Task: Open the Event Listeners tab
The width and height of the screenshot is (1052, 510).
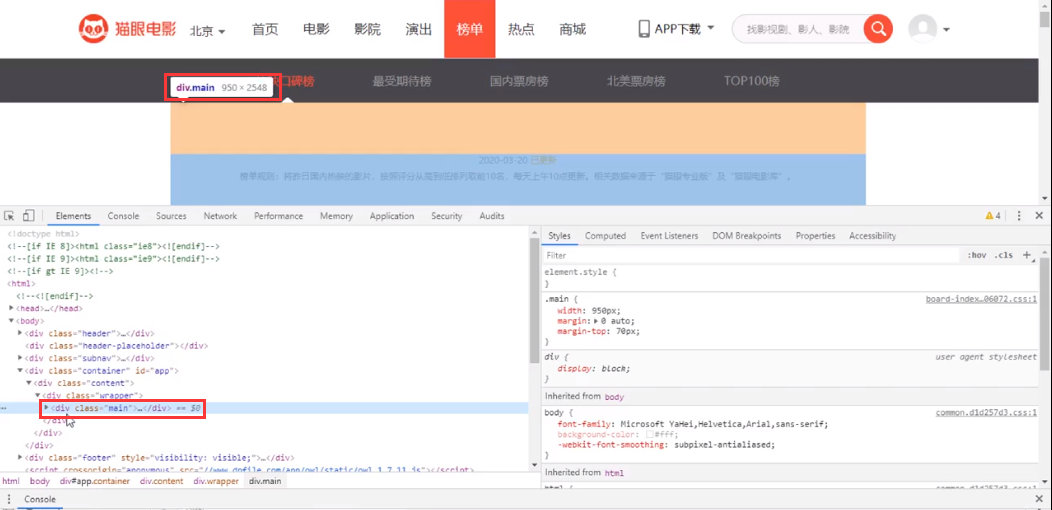Action: [669, 236]
